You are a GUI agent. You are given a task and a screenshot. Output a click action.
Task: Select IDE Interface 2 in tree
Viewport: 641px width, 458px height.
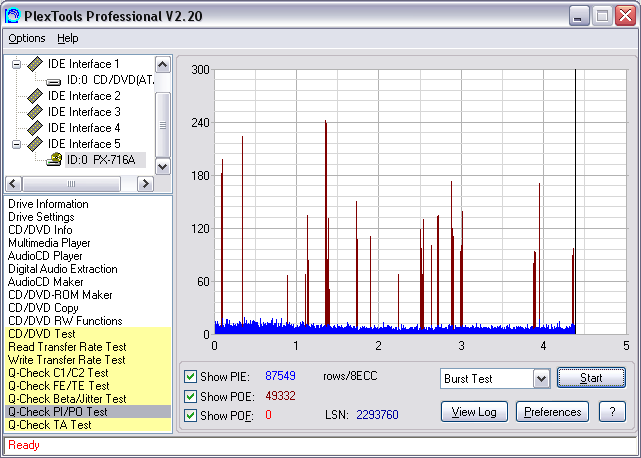[x=84, y=96]
